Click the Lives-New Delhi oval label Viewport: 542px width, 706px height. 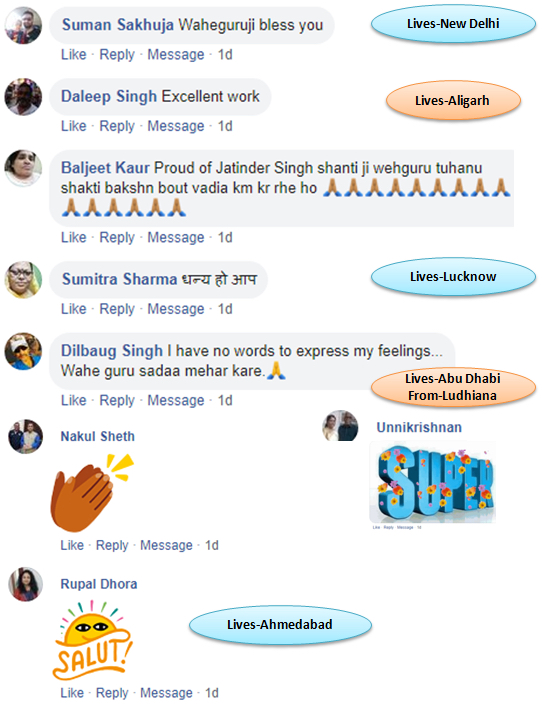(453, 23)
